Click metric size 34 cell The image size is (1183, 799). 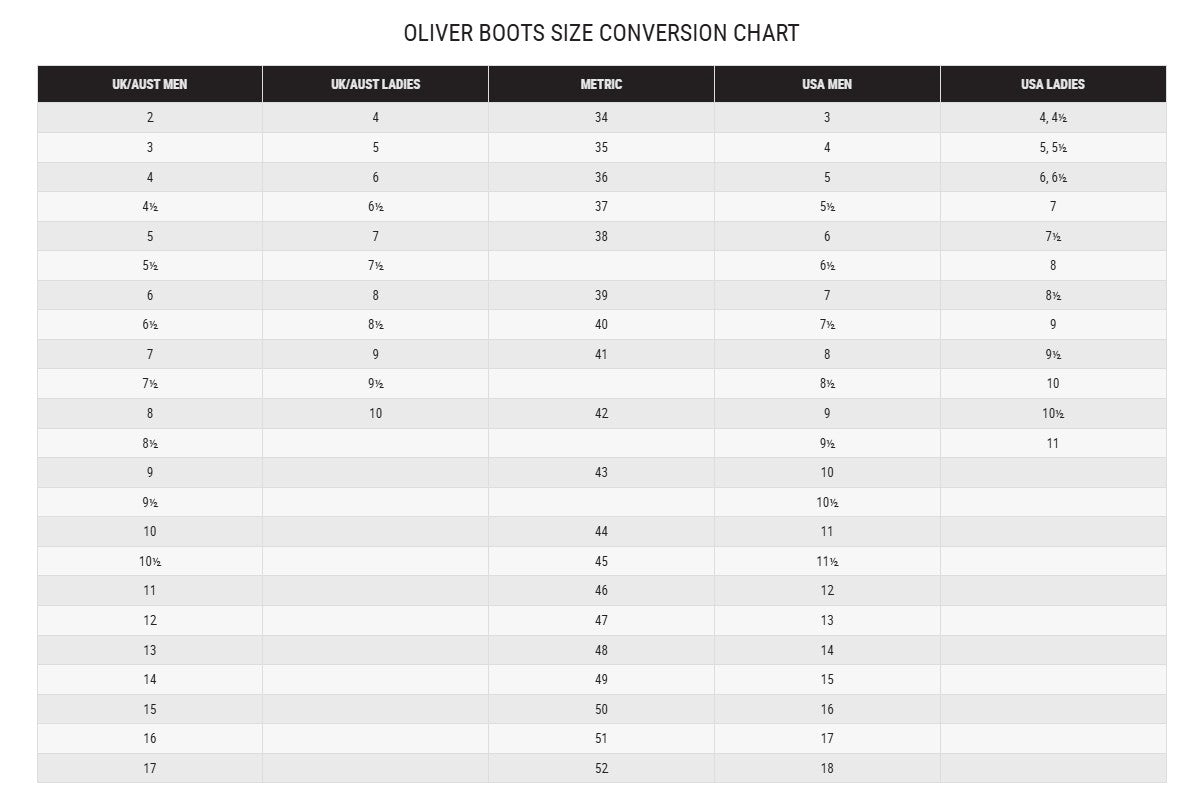601,117
